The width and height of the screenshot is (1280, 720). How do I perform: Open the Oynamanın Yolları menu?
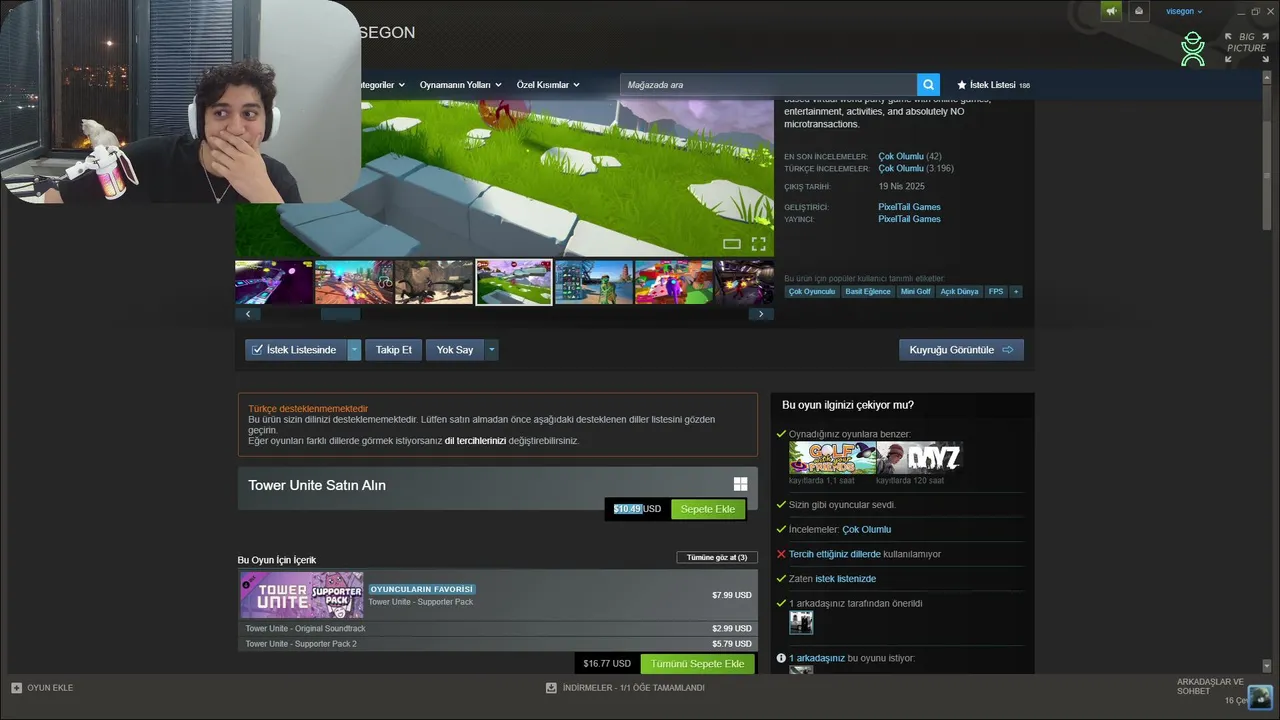(x=461, y=85)
